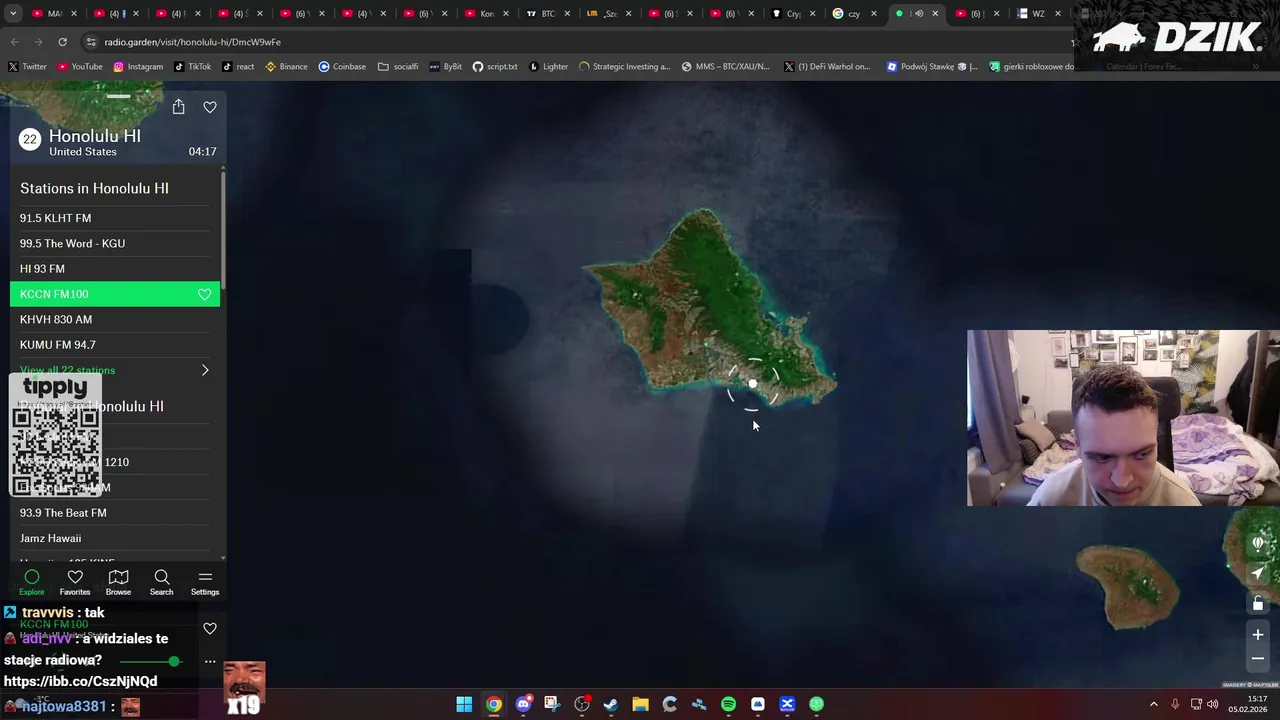Open the Search magnifier tab
The width and height of the screenshot is (1280, 720).
tap(161, 582)
